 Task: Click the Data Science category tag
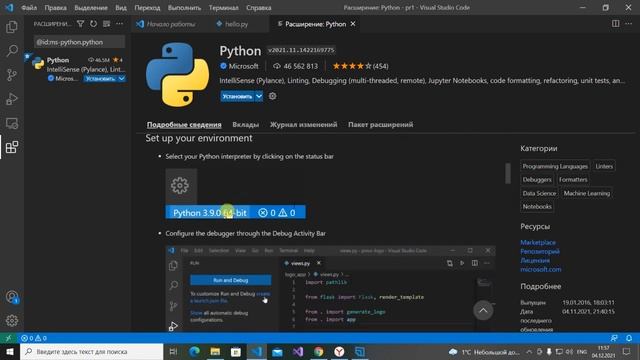539,193
